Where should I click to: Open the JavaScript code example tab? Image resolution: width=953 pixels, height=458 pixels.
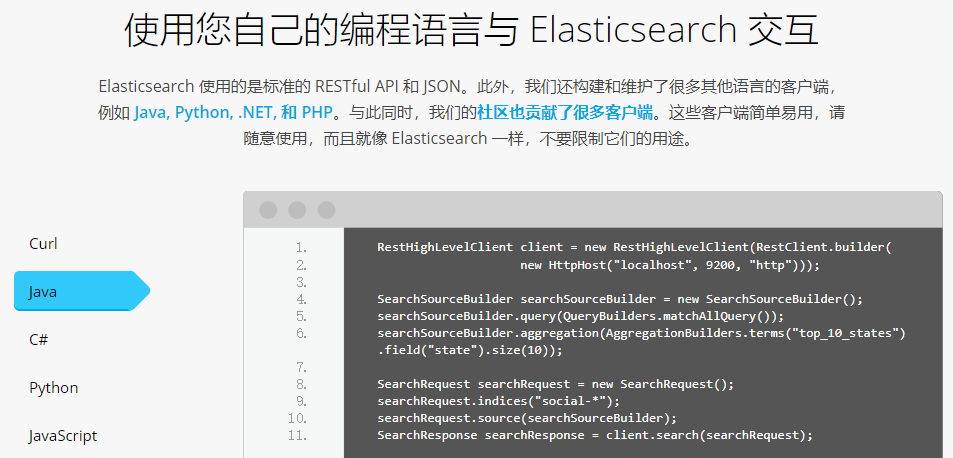click(x=63, y=436)
